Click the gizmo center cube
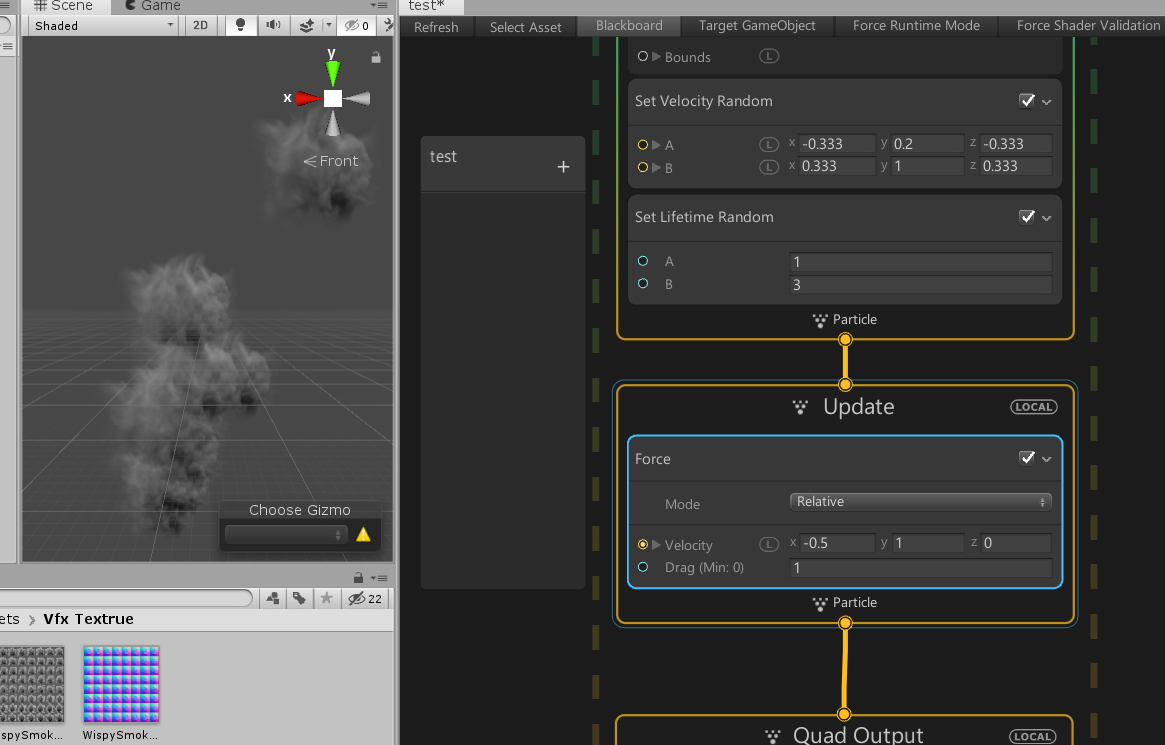 333,98
